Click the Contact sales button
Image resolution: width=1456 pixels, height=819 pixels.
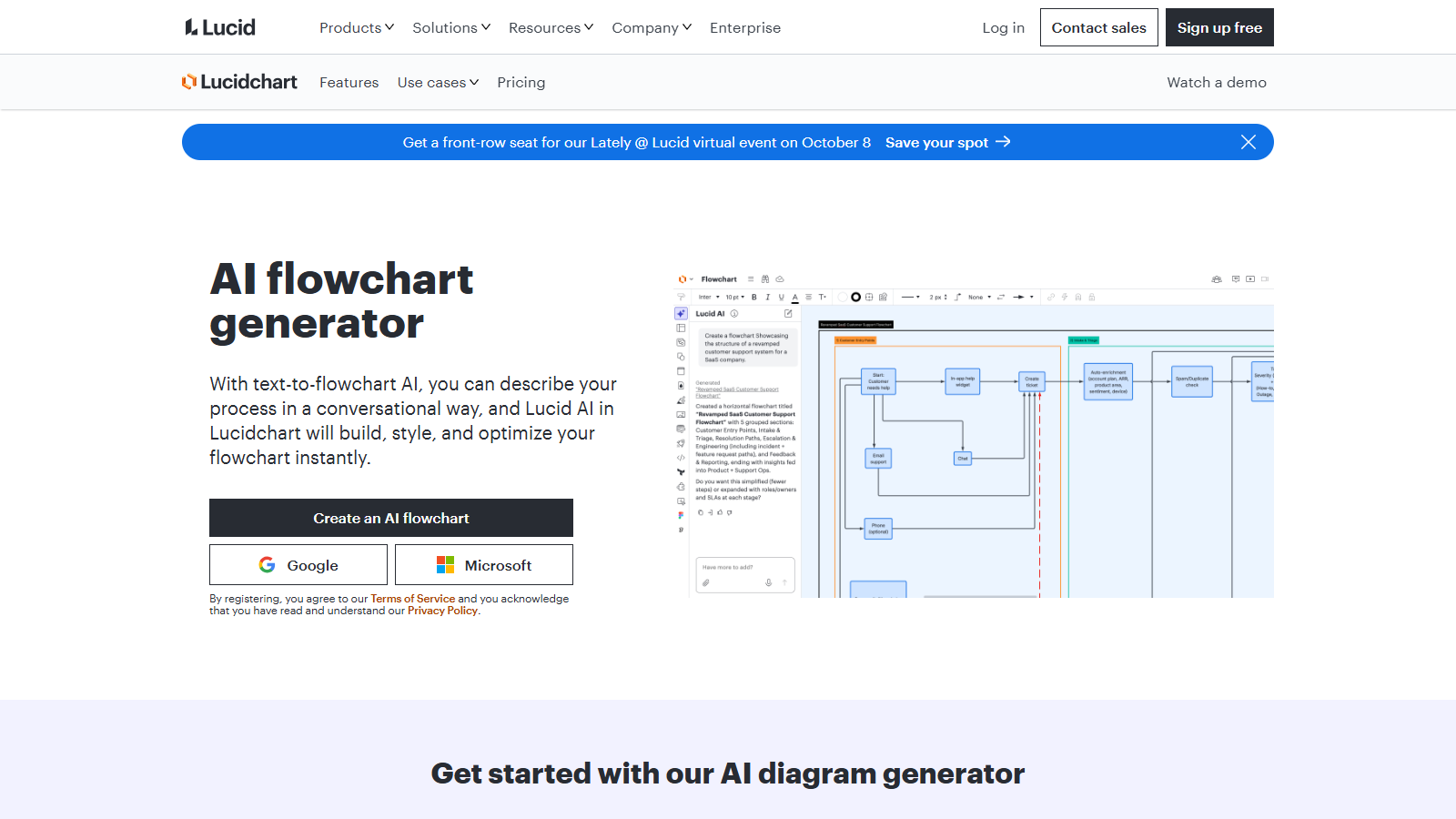click(x=1099, y=27)
